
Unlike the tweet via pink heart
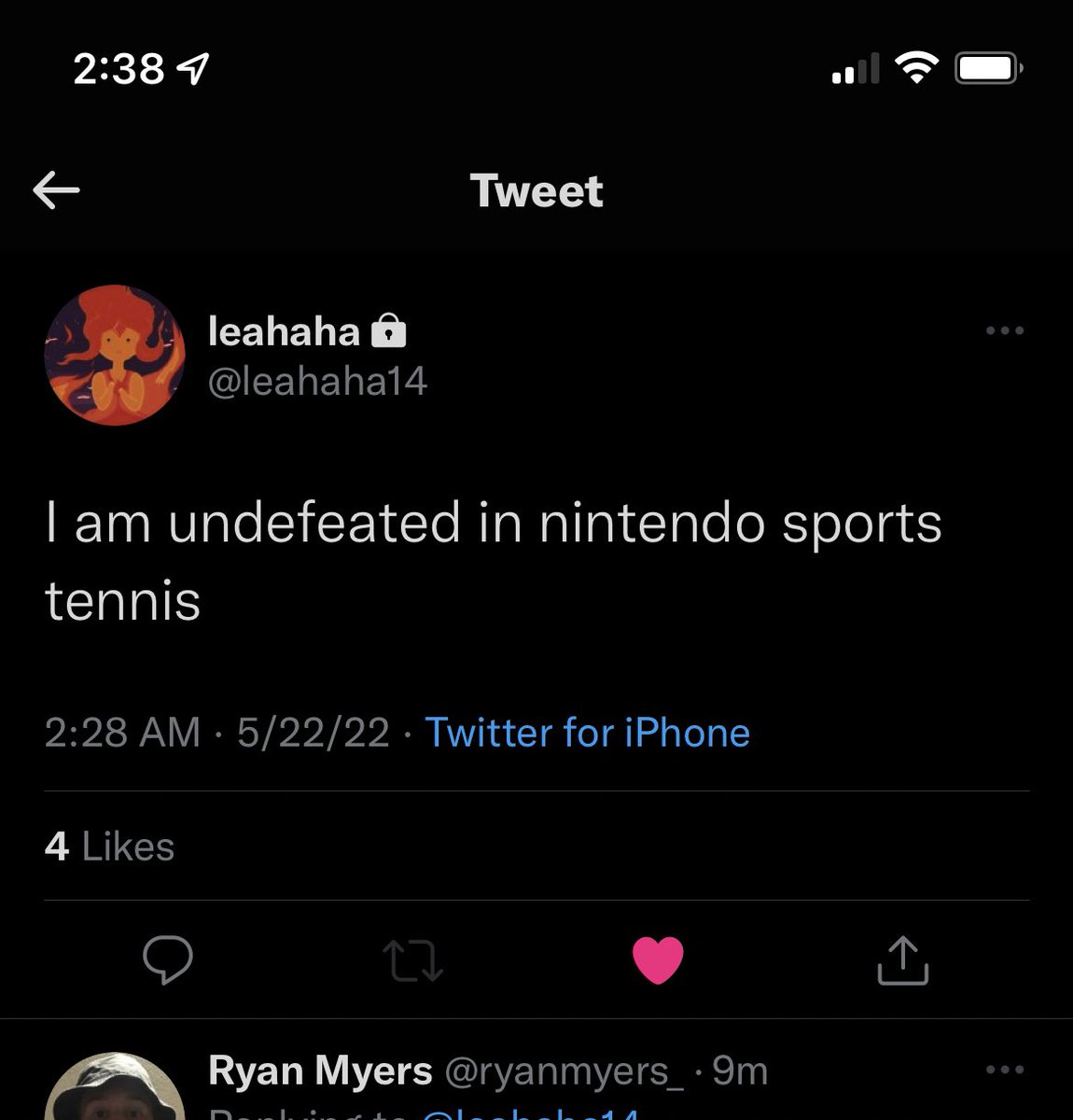[658, 959]
